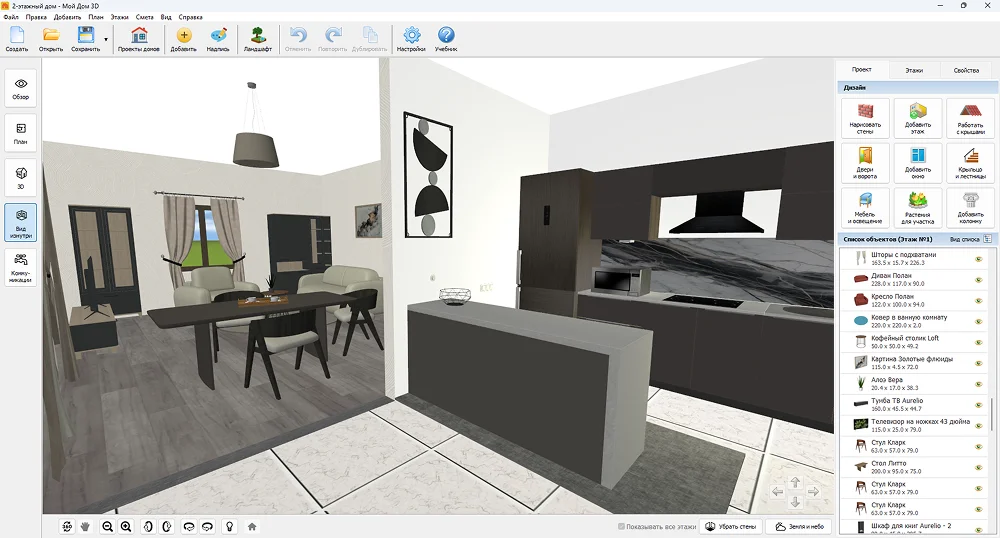Enable 'Показывать все этажи' checkbox
Screen dimensions: 1000x538
pos(622,526)
